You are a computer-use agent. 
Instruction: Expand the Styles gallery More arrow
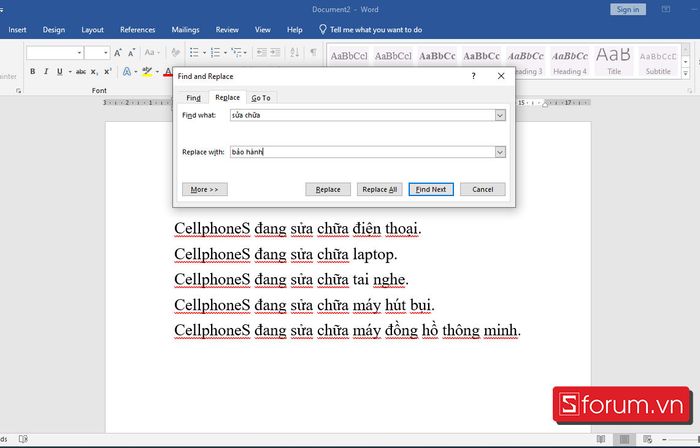[x=686, y=74]
